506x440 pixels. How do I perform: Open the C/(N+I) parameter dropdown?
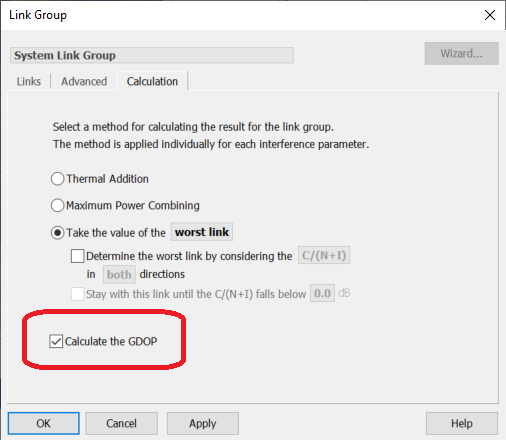(324, 255)
